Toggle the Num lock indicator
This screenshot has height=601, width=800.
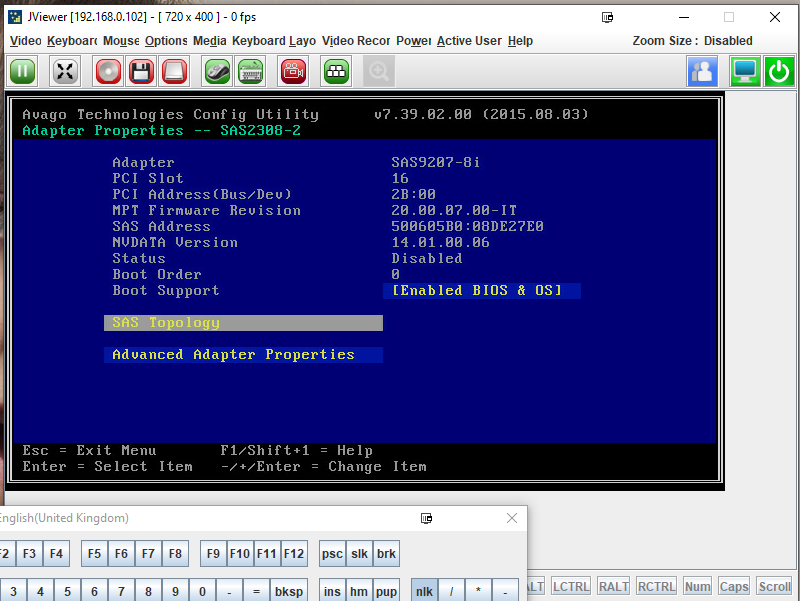click(x=697, y=586)
